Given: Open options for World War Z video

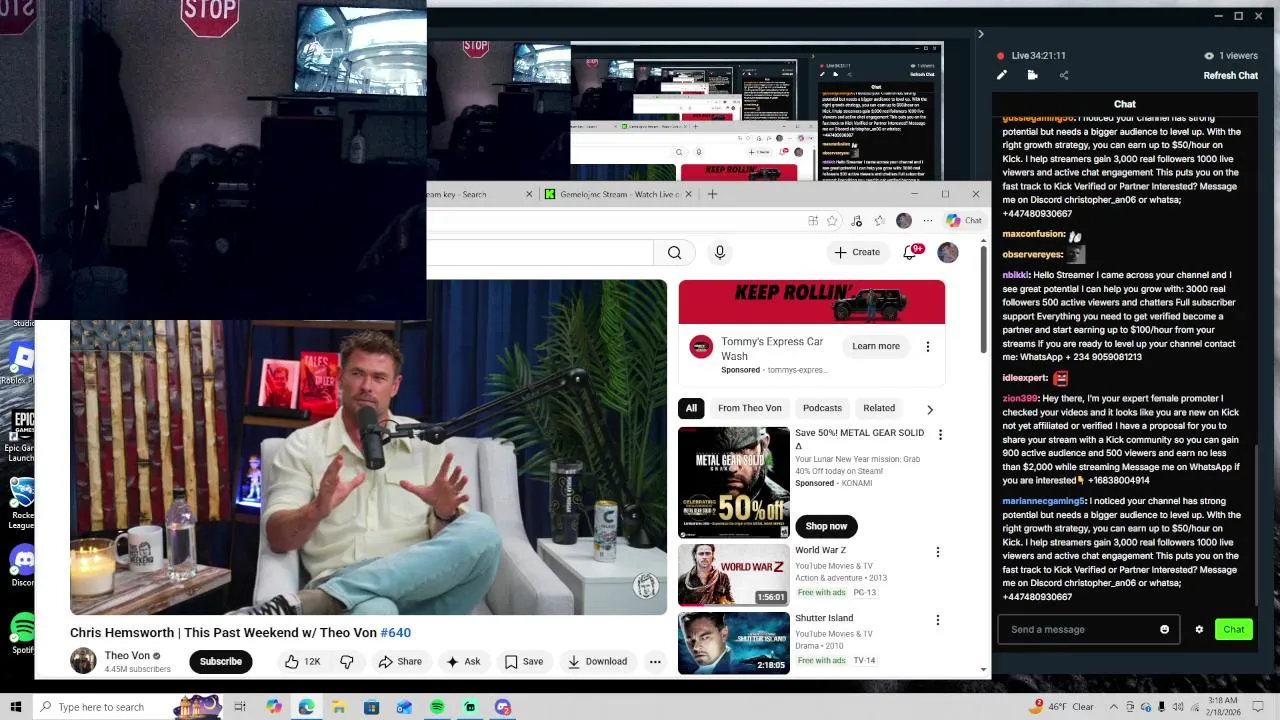Looking at the screenshot, I should (x=937, y=552).
